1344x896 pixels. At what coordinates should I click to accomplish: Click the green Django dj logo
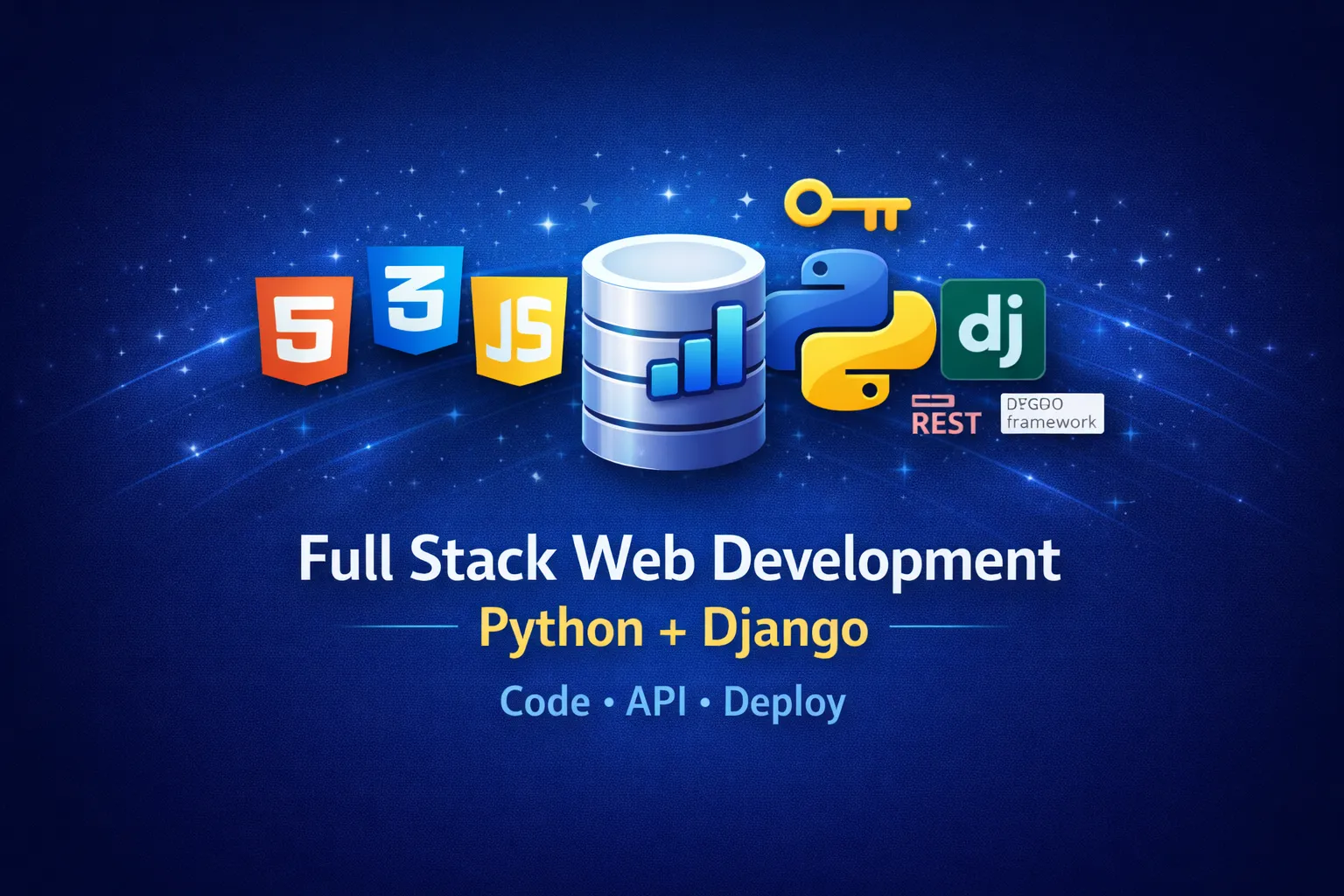coord(993,329)
